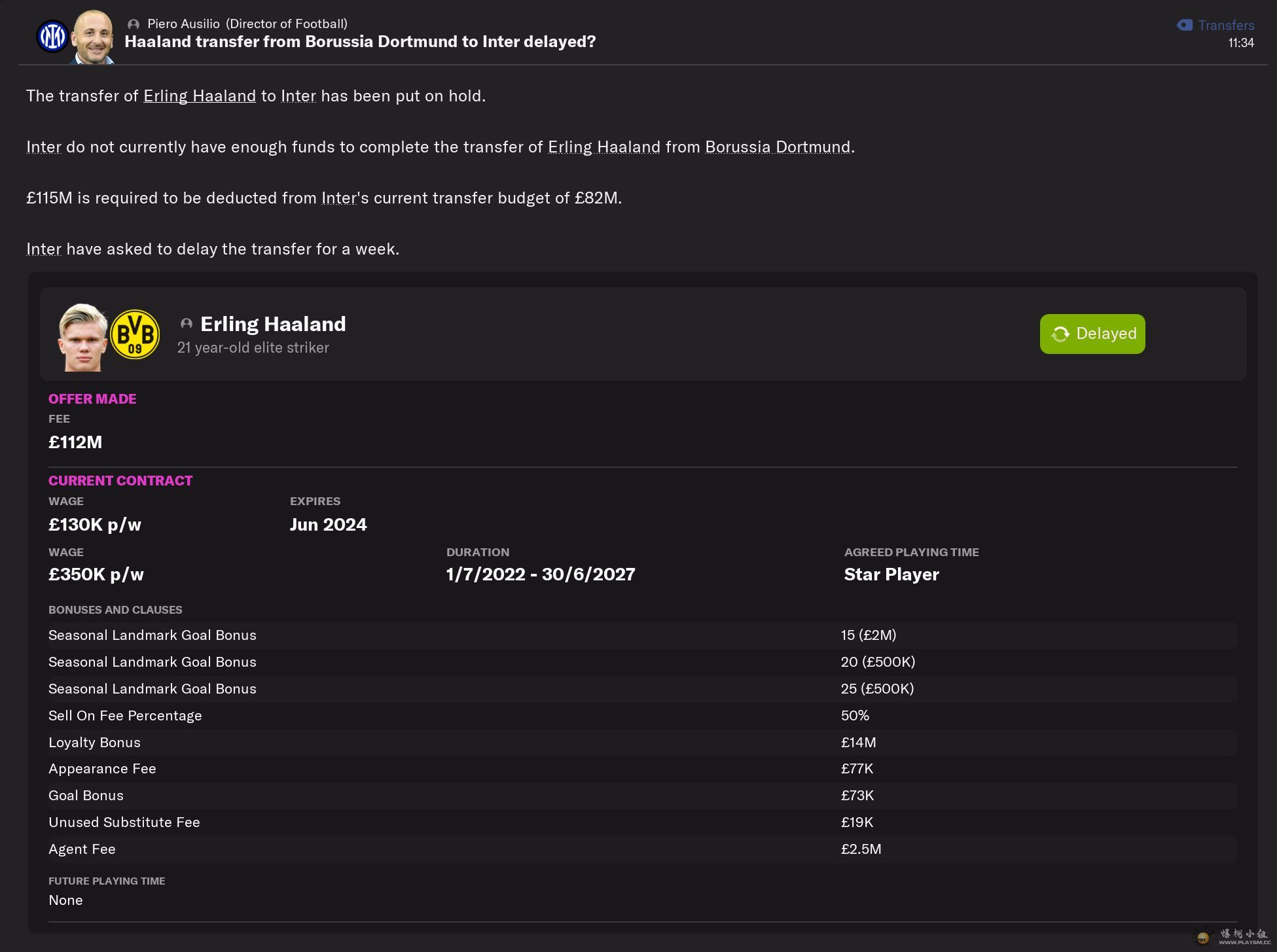Click person icon next to Erling Haaland name
This screenshot has height=952, width=1277.
pos(187,324)
